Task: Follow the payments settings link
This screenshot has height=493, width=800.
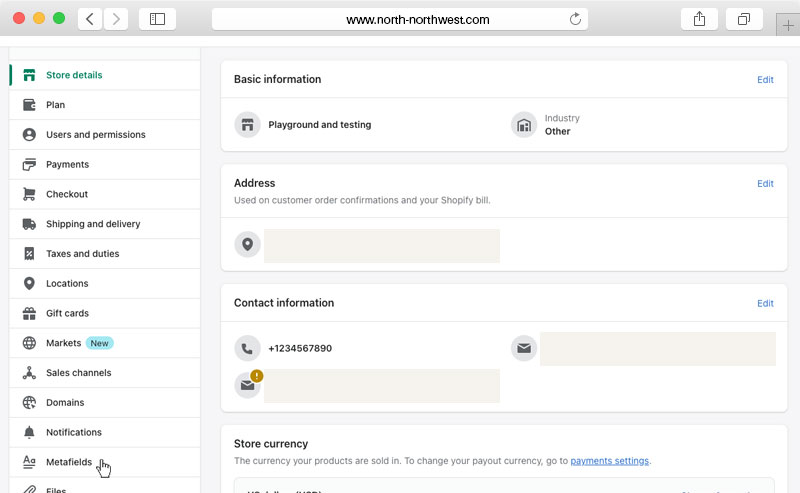Action: [609, 461]
